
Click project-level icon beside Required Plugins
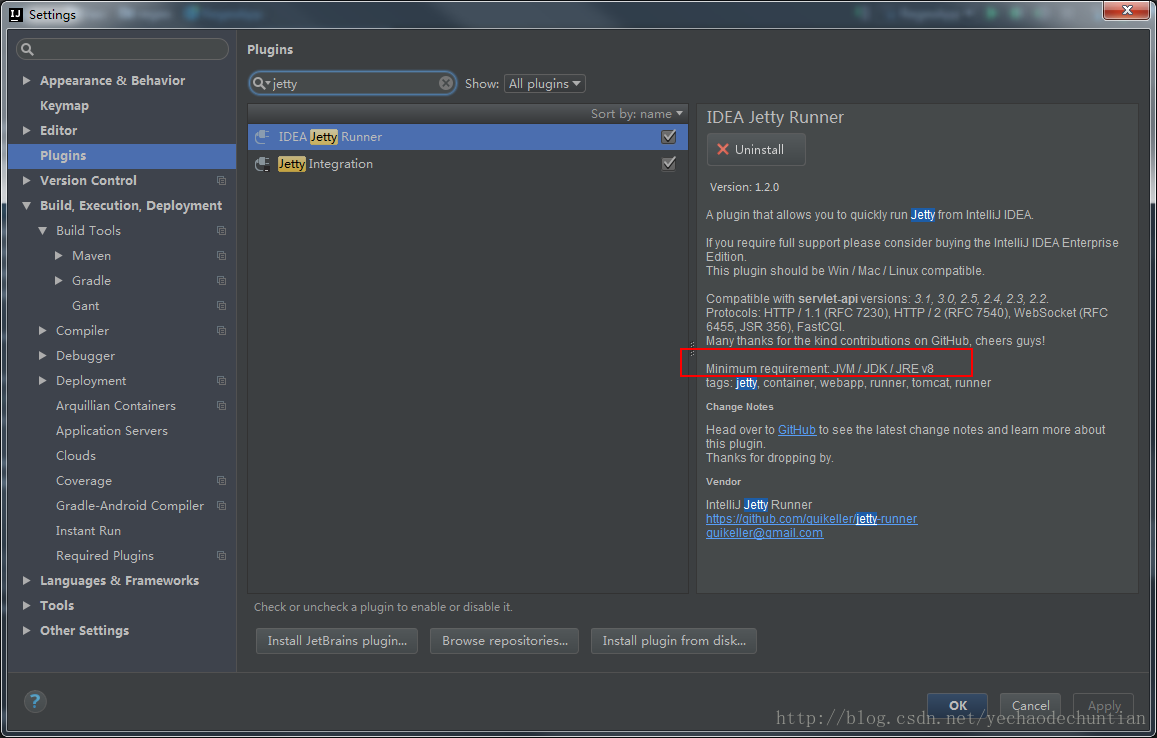pyautogui.click(x=221, y=556)
